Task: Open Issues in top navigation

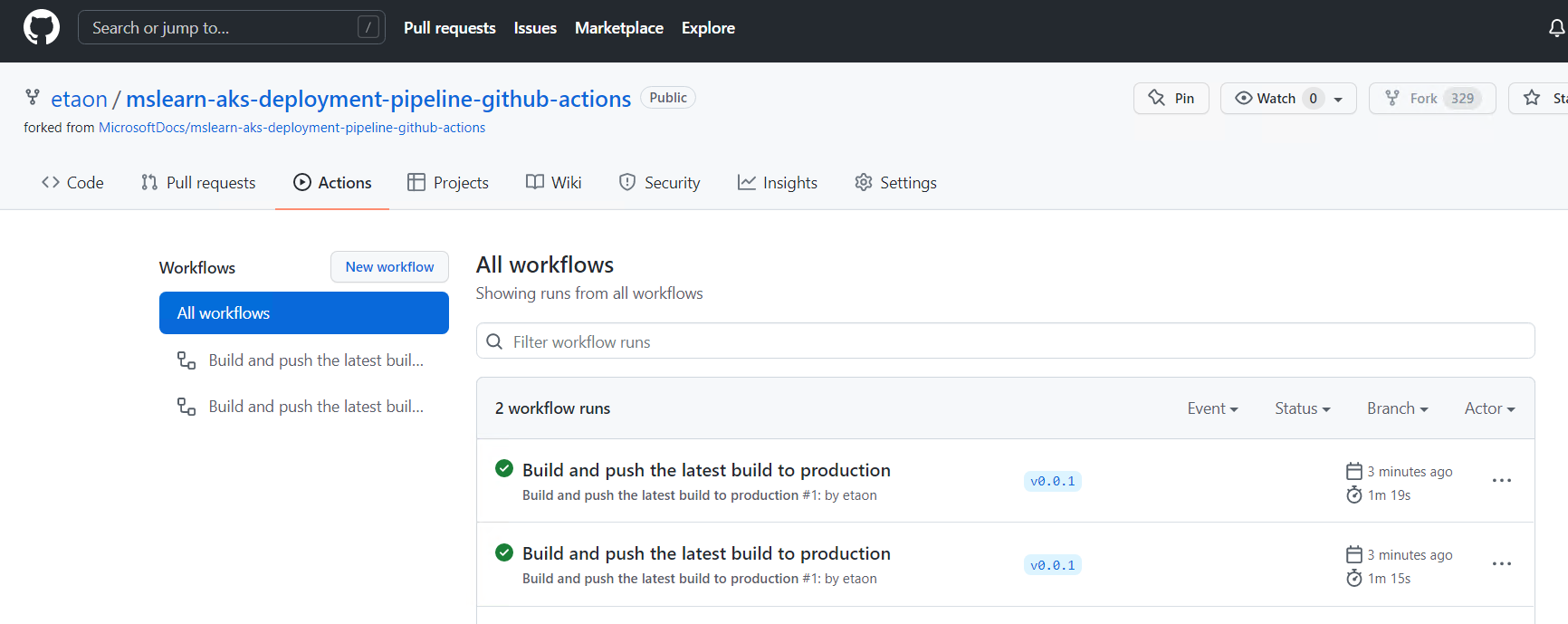Action: point(535,28)
